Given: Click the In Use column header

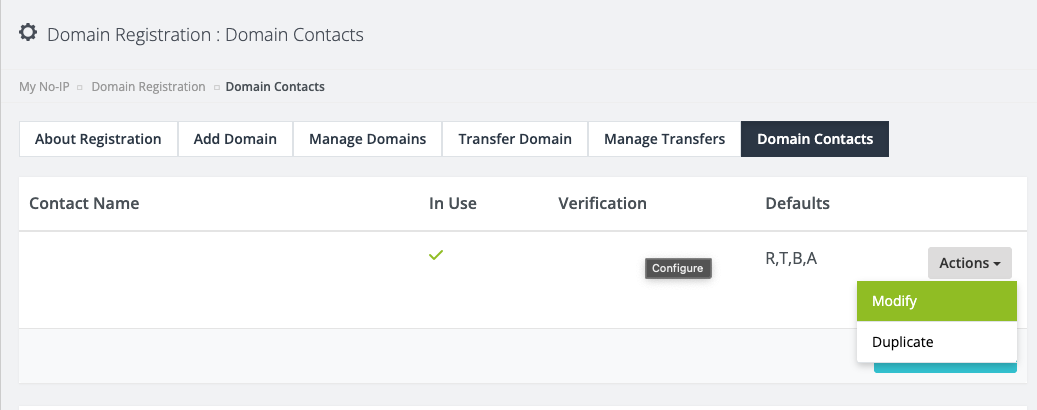Looking at the screenshot, I should [x=453, y=203].
